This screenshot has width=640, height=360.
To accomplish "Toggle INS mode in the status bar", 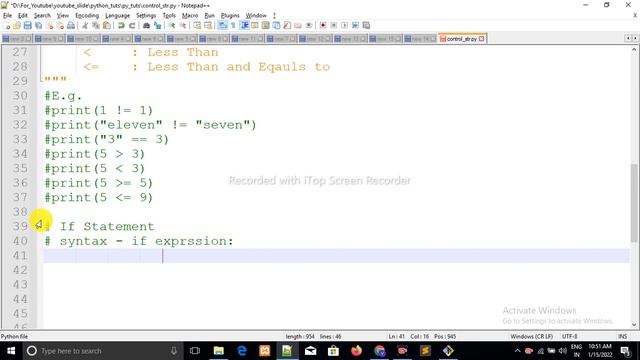I will [x=622, y=336].
